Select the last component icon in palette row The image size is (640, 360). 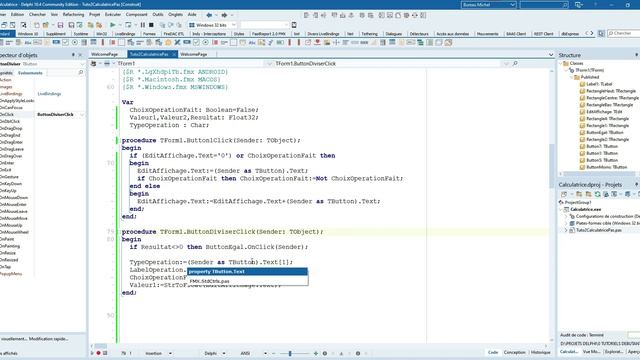pos(448,42)
